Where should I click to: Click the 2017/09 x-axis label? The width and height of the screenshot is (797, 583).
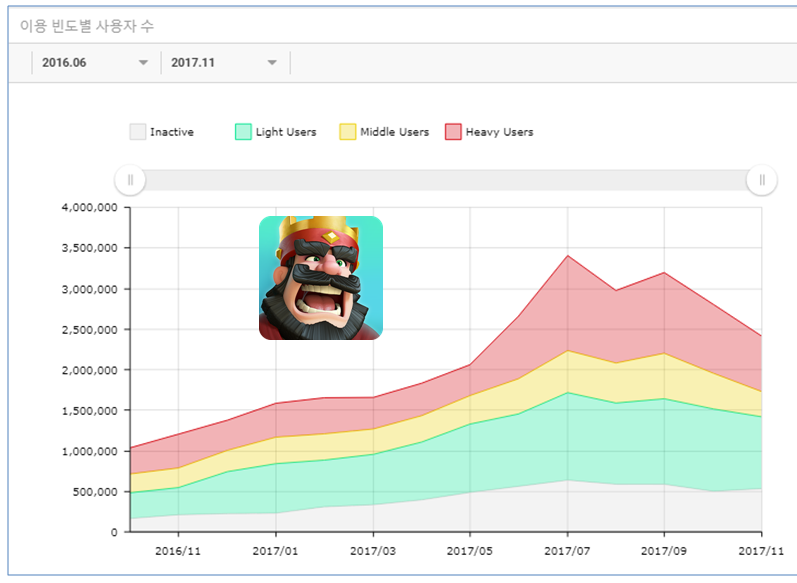pyautogui.click(x=664, y=551)
